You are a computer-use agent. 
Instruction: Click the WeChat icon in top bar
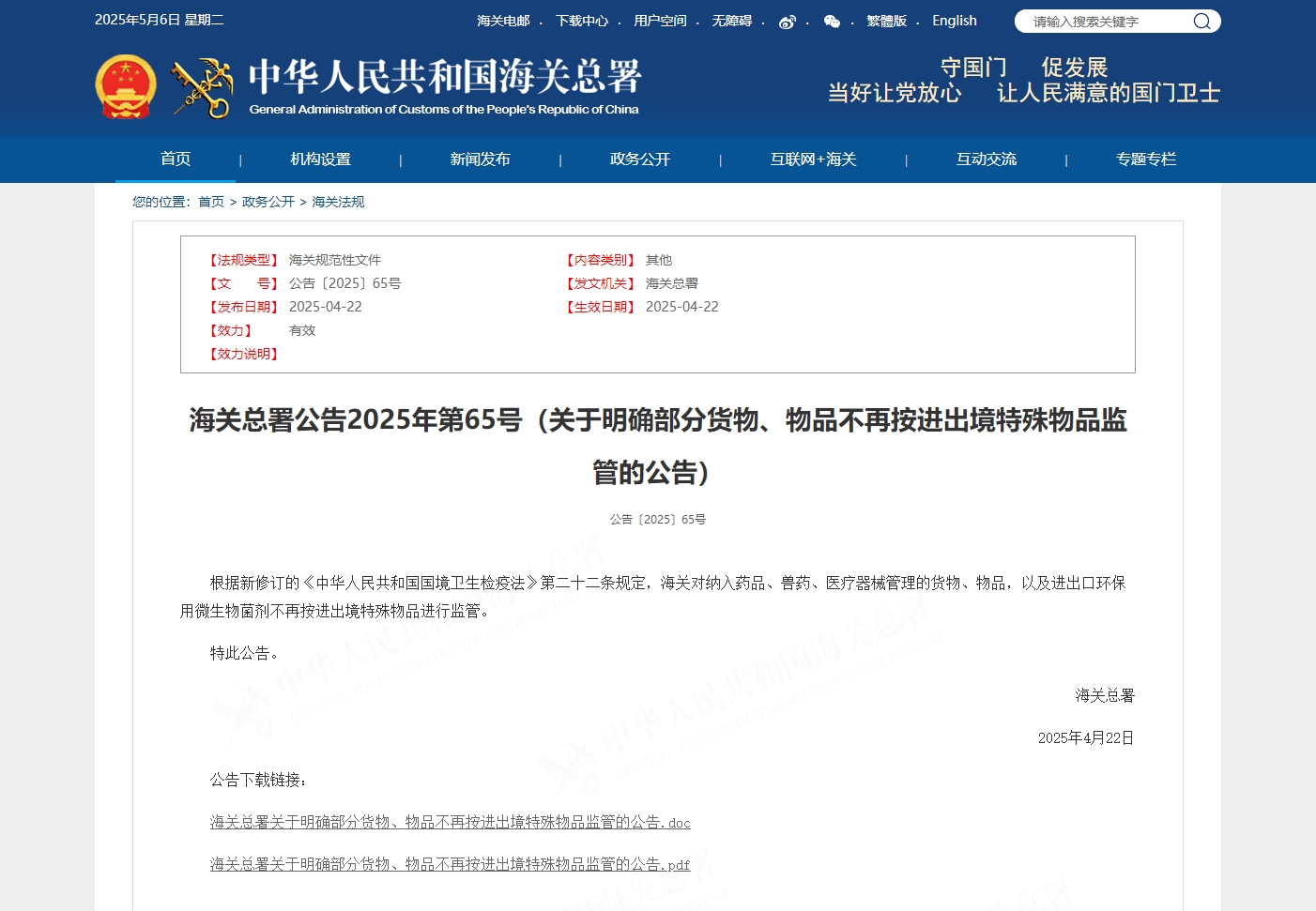point(832,22)
